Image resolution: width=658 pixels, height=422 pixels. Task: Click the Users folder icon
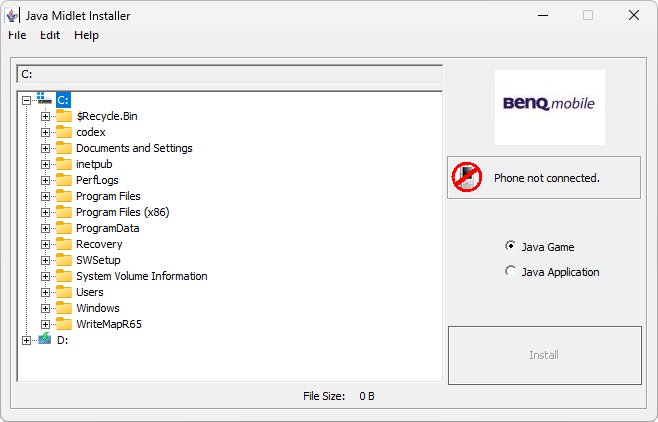click(x=64, y=292)
